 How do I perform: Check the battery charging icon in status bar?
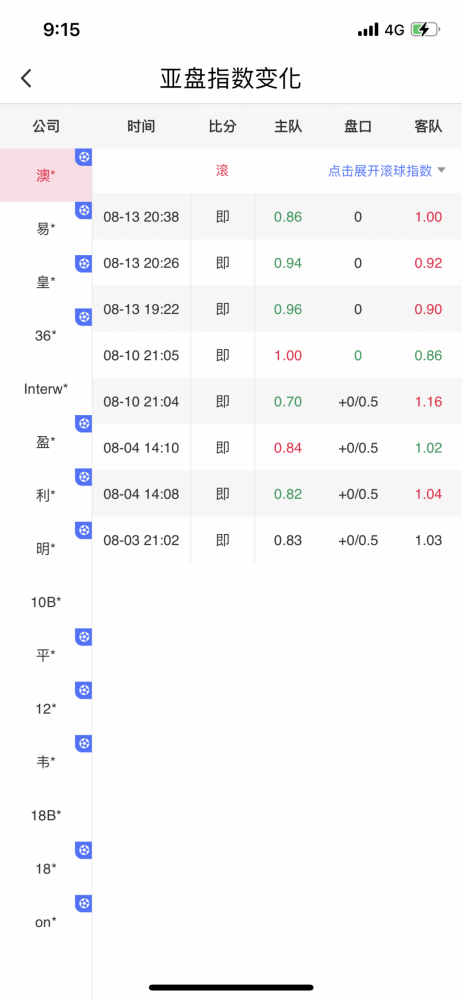point(424,29)
